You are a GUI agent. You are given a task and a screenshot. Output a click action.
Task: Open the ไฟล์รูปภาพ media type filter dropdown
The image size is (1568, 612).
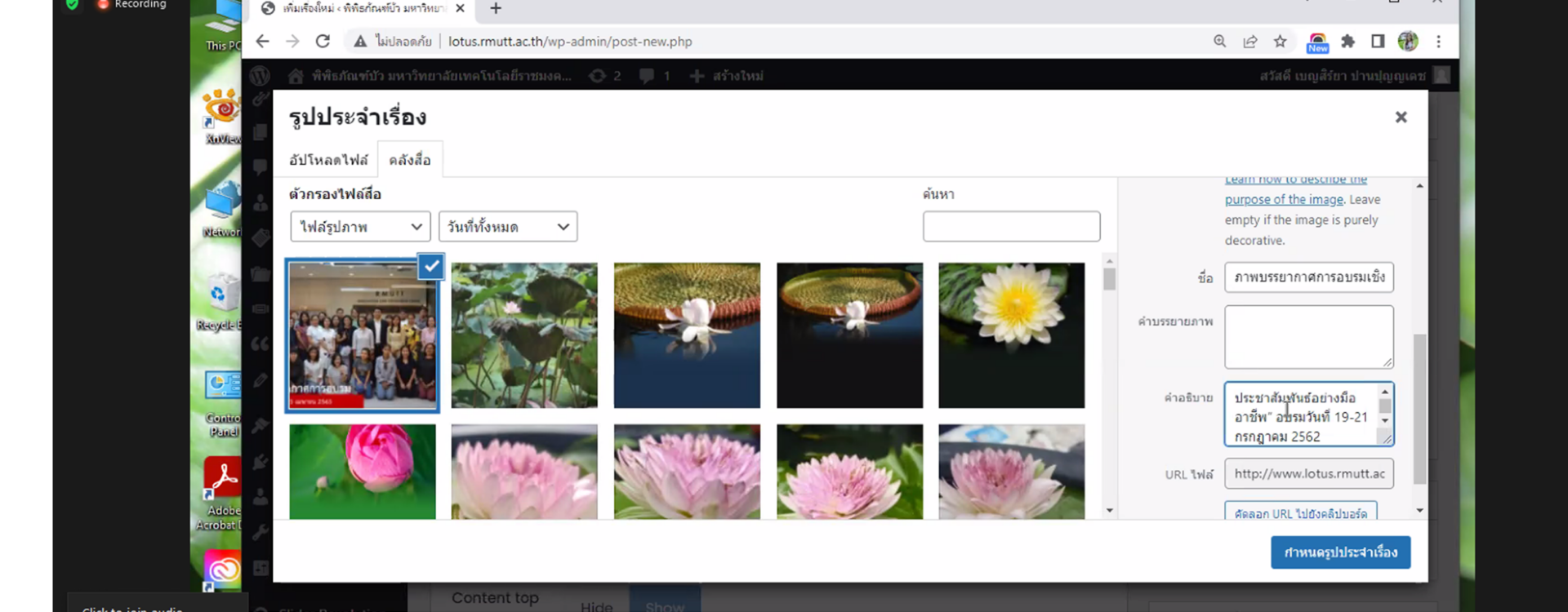tap(360, 227)
